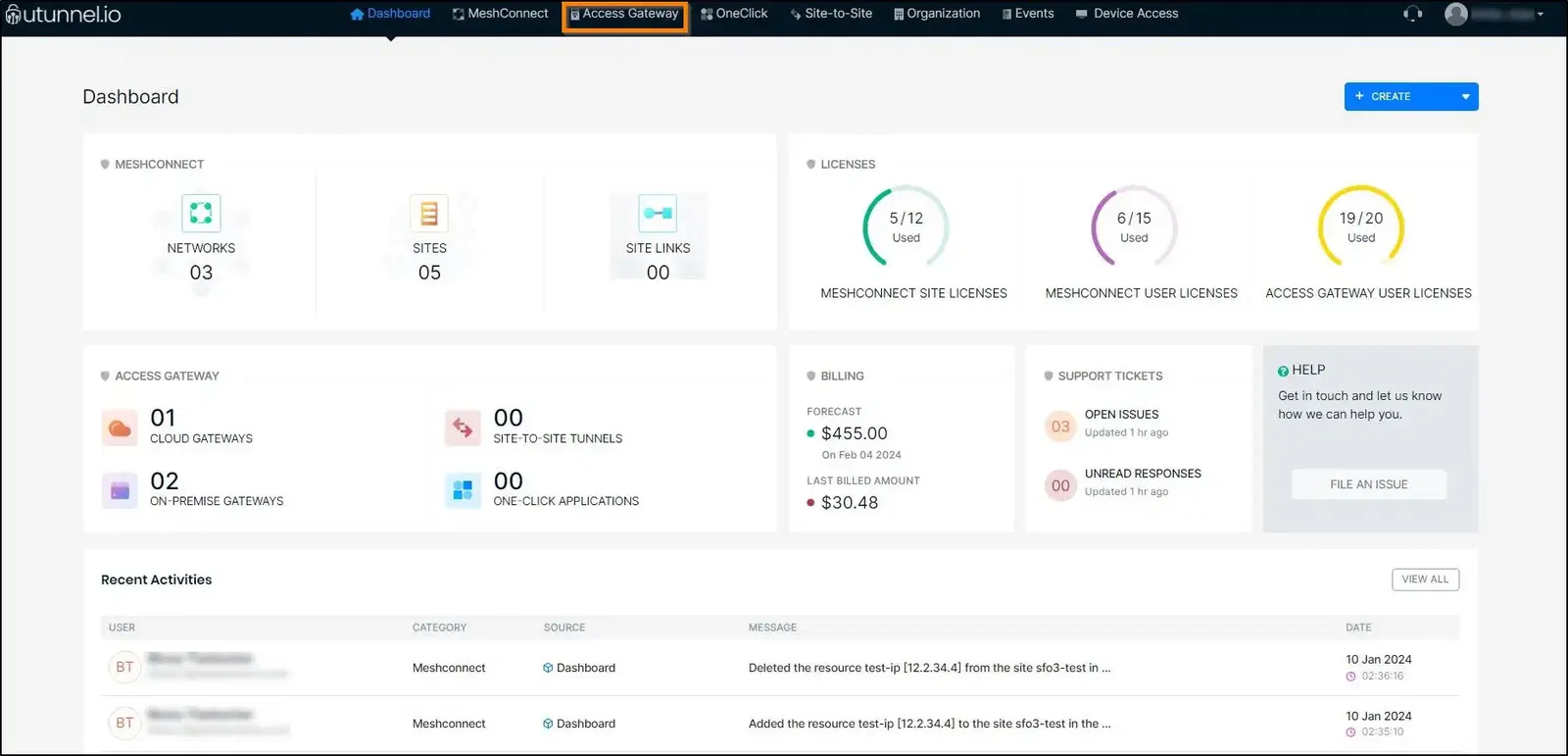Switch to the Access Gateway tab
Screen dimensions: 1568x756
(624, 14)
